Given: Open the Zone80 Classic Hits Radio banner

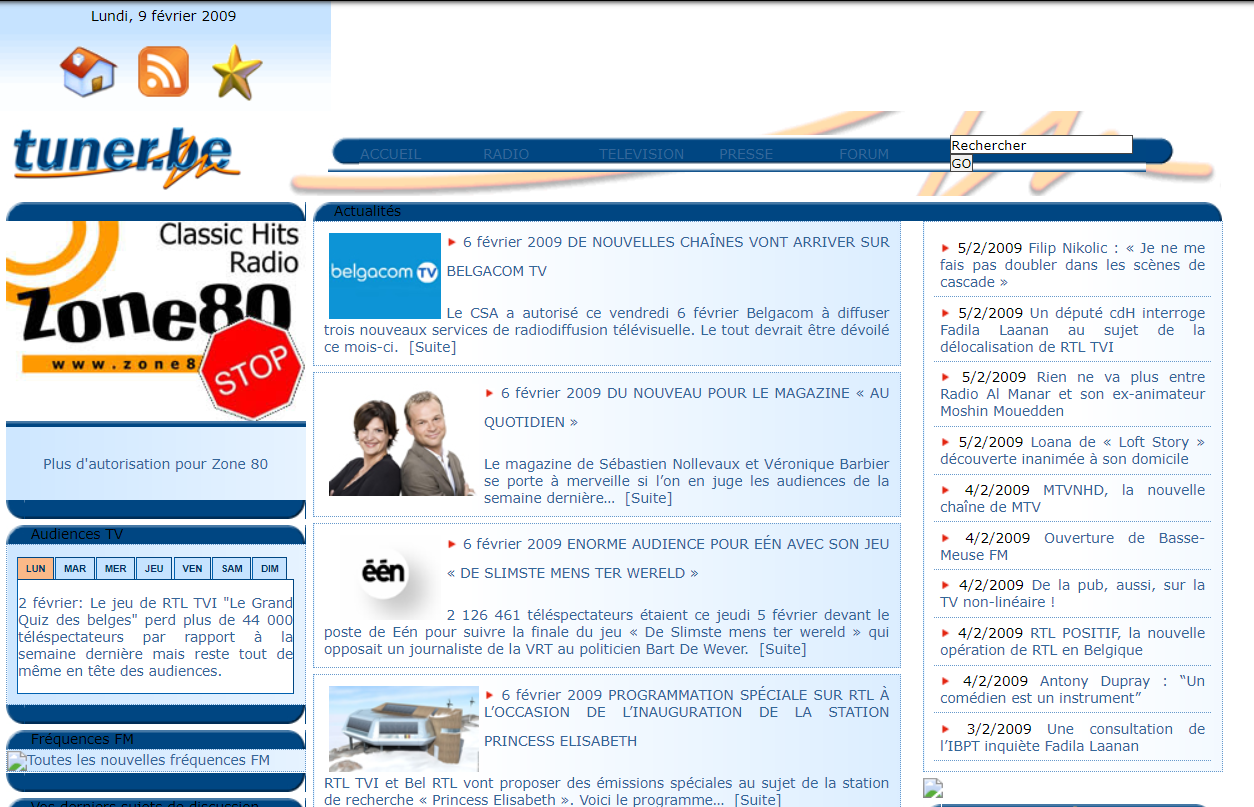Looking at the screenshot, I should pyautogui.click(x=156, y=321).
